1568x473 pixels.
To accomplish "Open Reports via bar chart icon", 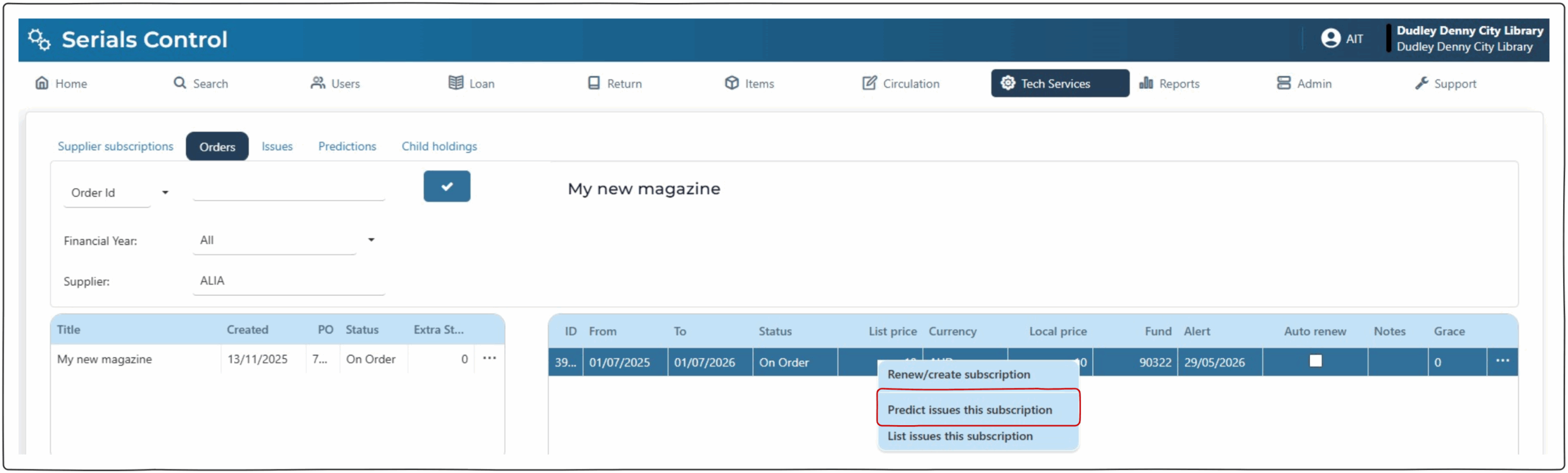I will pyautogui.click(x=1145, y=83).
